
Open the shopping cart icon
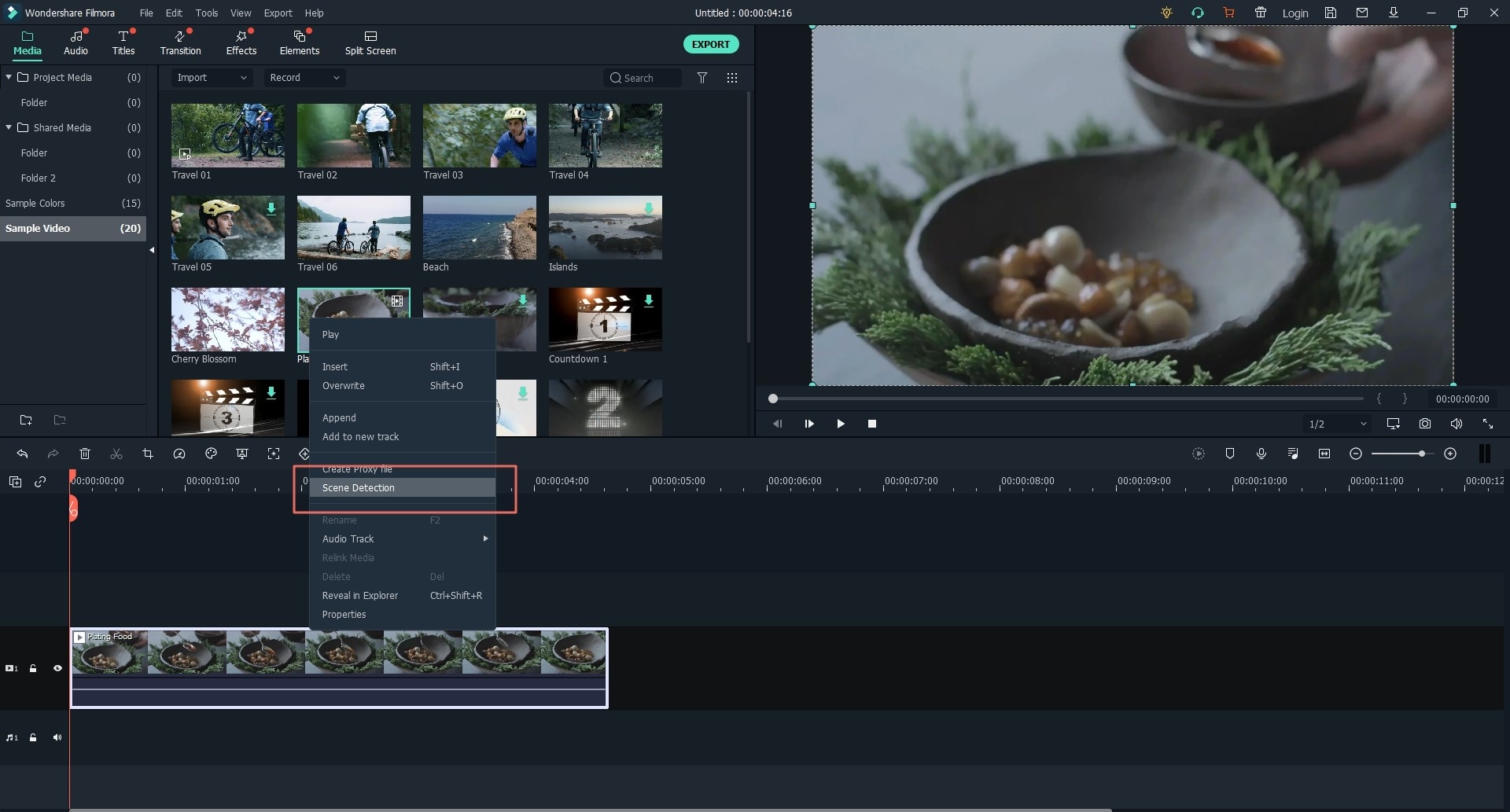click(x=1228, y=13)
